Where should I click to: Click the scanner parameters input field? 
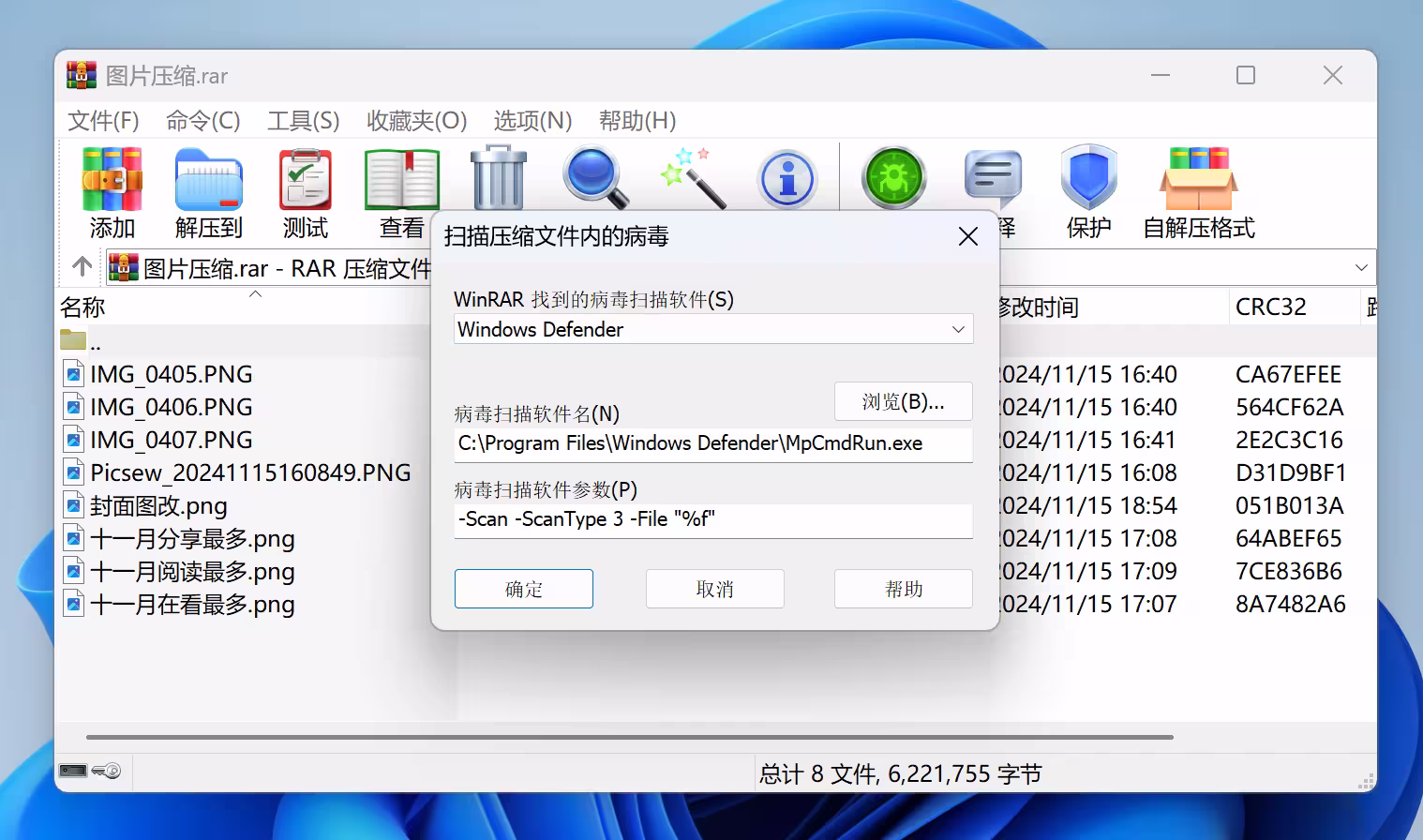(713, 520)
